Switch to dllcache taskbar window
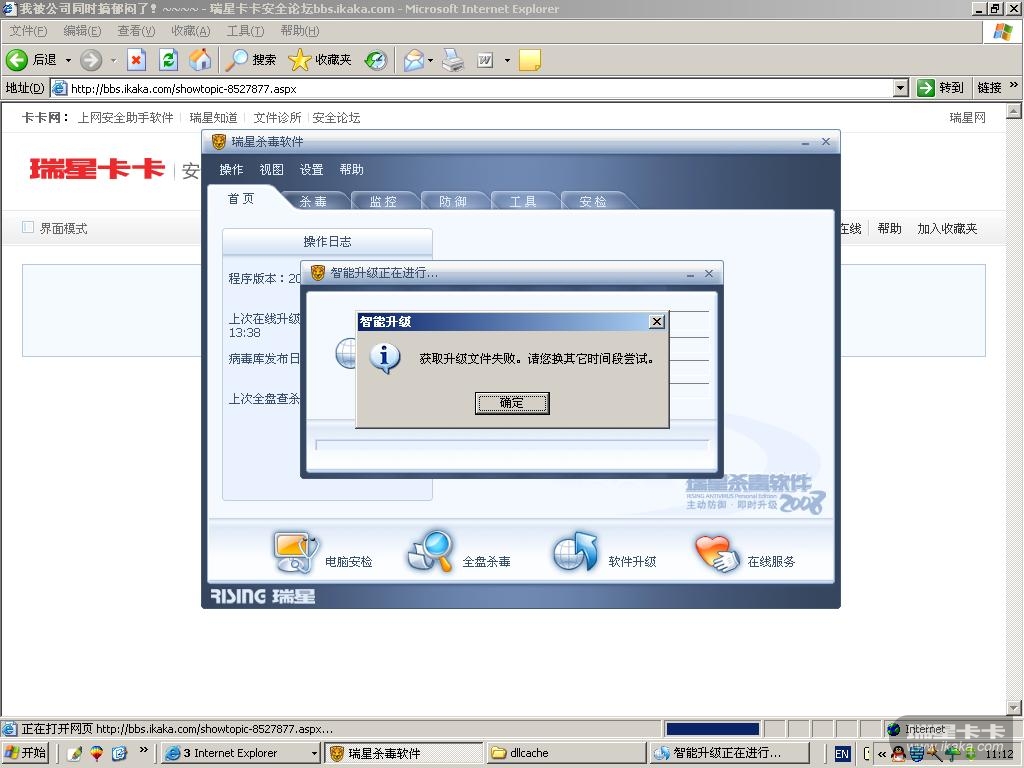This screenshot has width=1024, height=768. point(566,753)
